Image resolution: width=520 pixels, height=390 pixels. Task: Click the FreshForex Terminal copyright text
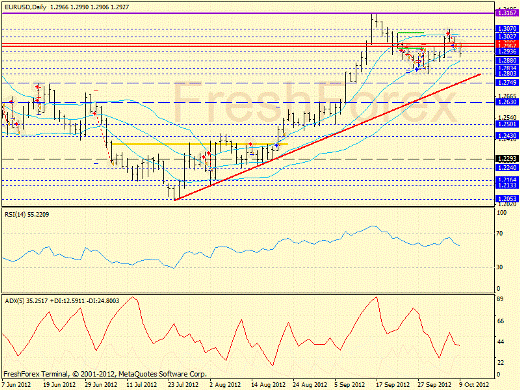[x=105, y=374]
